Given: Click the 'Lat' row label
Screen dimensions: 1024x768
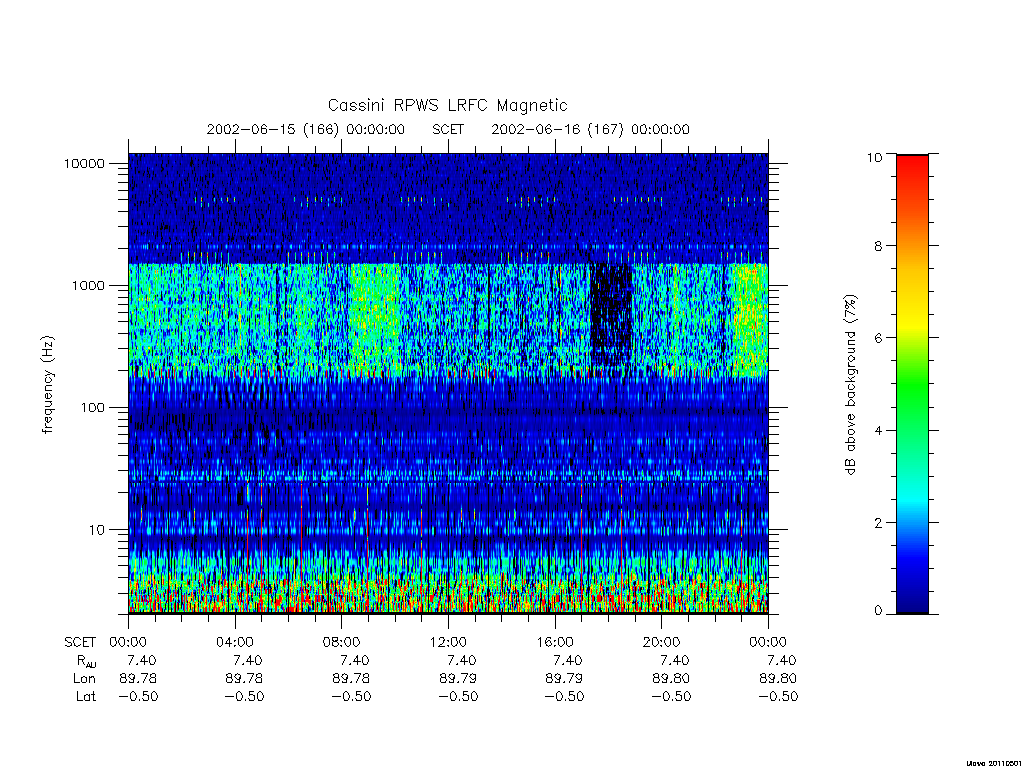Looking at the screenshot, I should point(86,697).
